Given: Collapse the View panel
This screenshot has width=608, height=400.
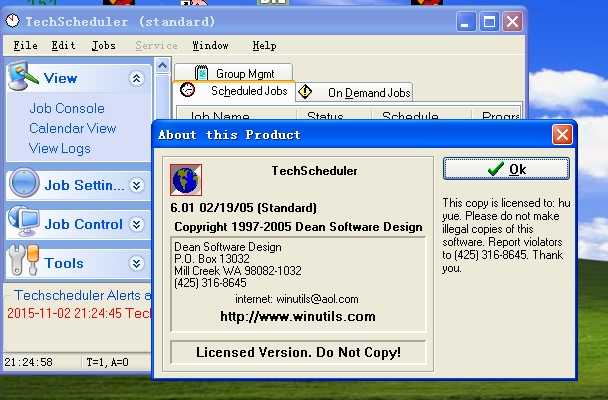Looking at the screenshot, I should coord(136,79).
